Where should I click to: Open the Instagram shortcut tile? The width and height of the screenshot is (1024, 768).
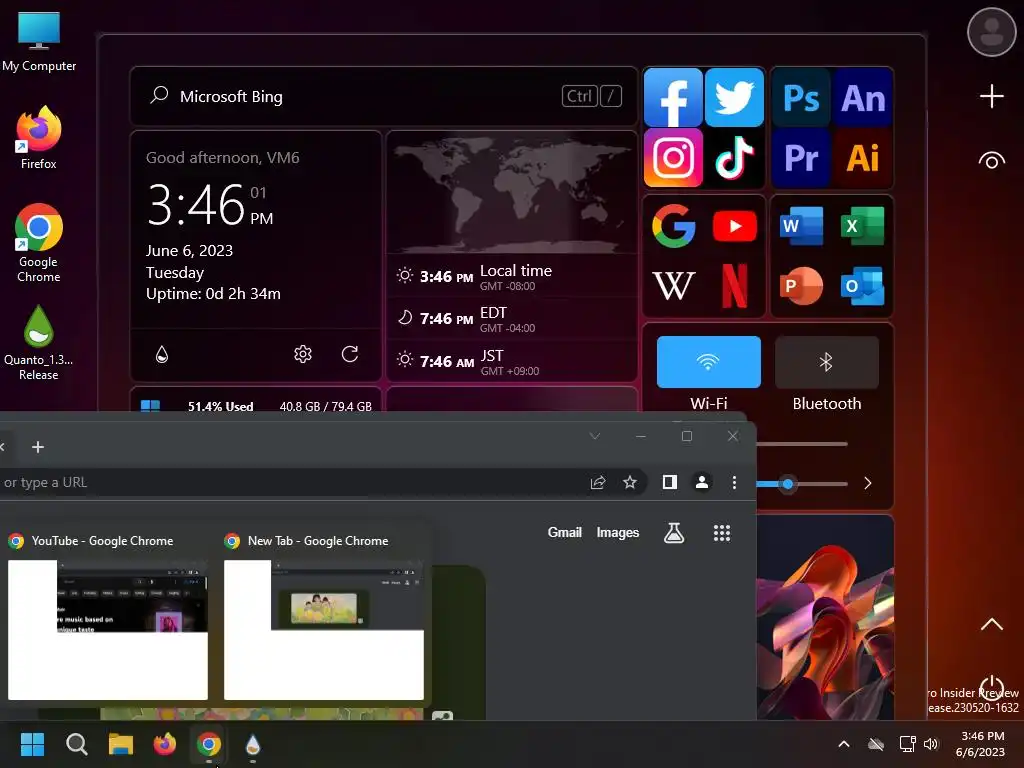[673, 157]
